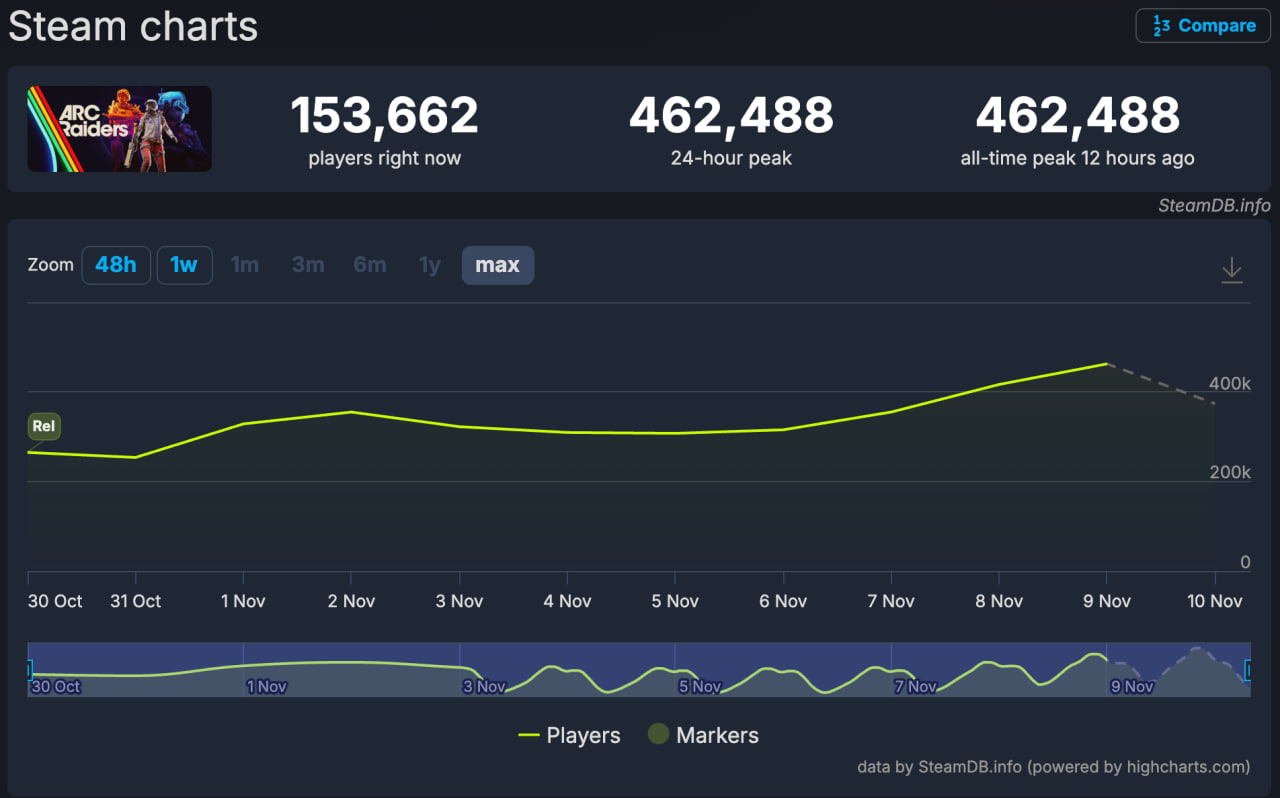Set zoom to 6m
The width and height of the screenshot is (1280, 798).
[370, 265]
